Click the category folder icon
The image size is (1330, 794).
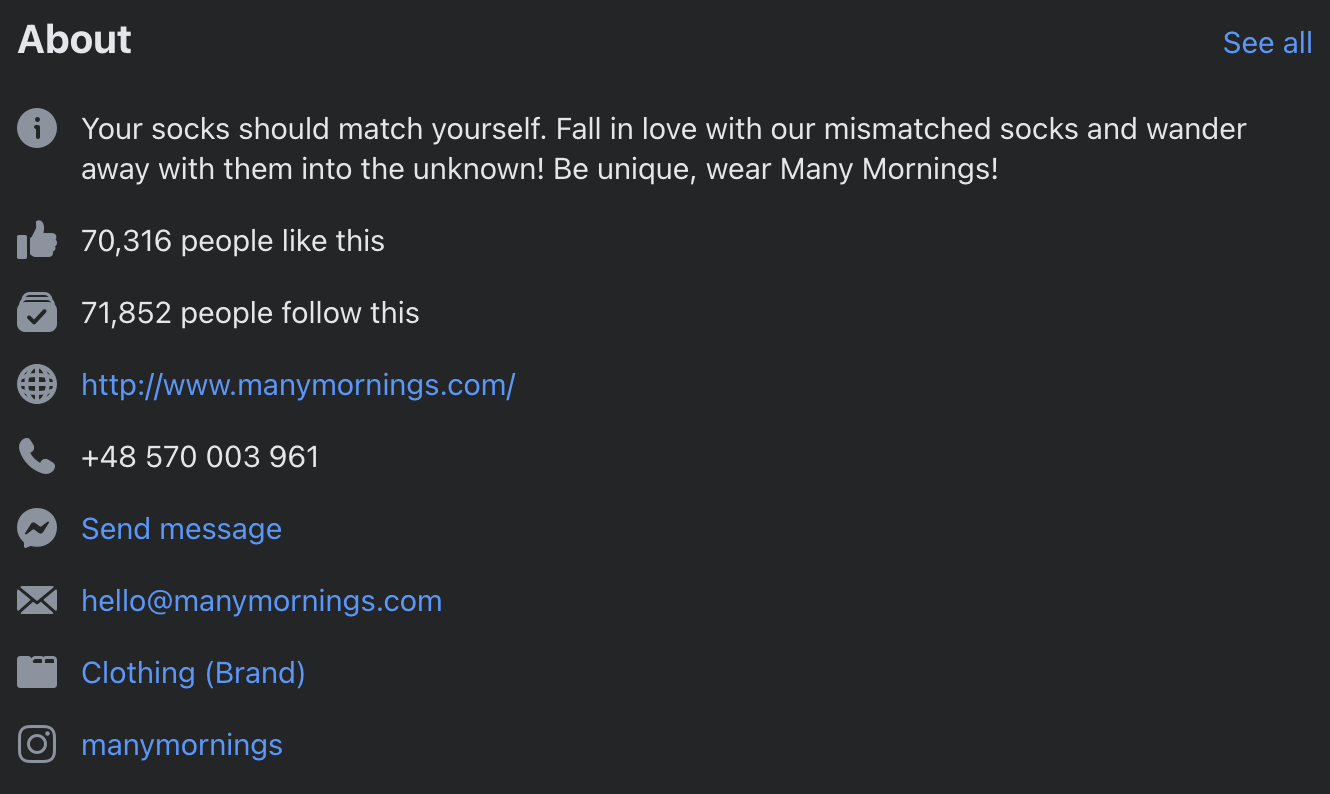pyautogui.click(x=37, y=673)
